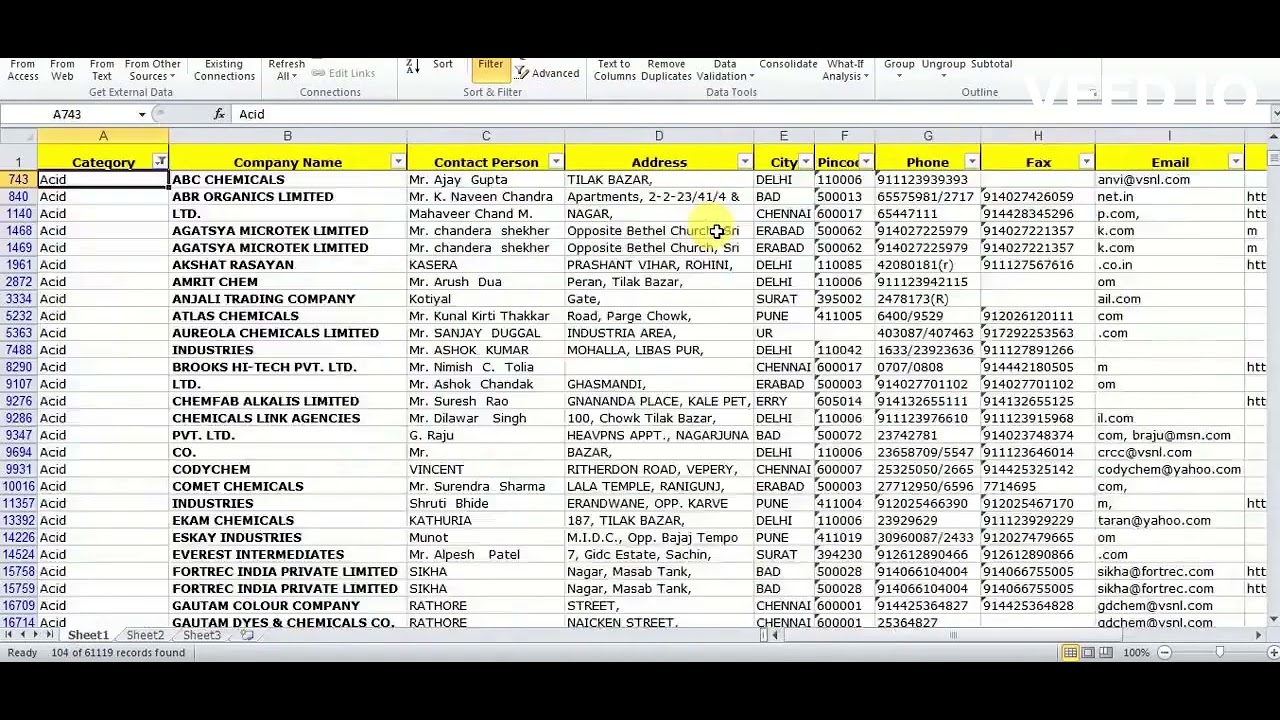Click the sort A to Z icon
This screenshot has height=720, width=1280.
[413, 67]
